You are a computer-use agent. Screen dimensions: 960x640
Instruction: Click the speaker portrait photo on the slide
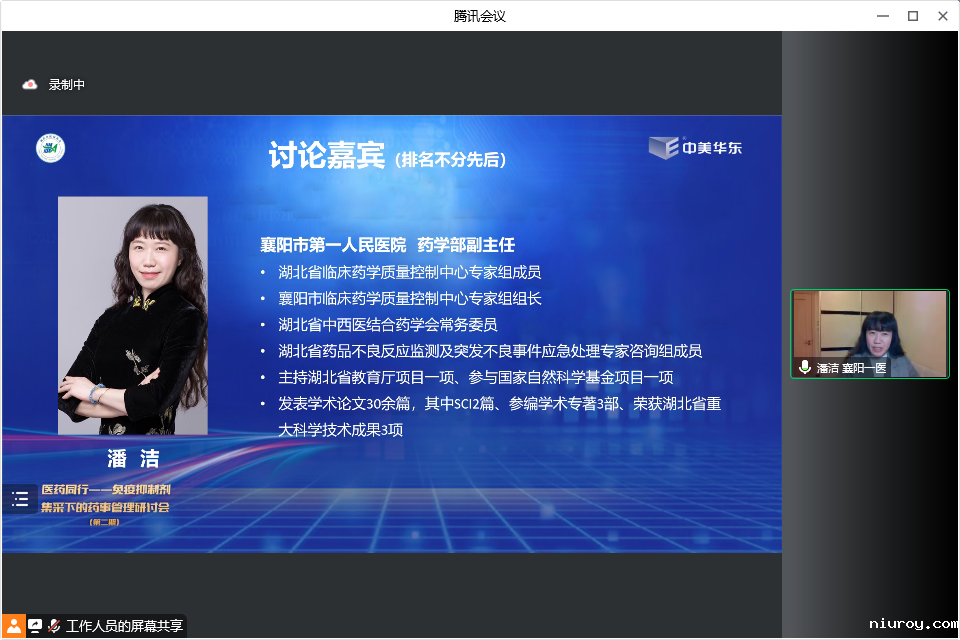click(x=132, y=315)
